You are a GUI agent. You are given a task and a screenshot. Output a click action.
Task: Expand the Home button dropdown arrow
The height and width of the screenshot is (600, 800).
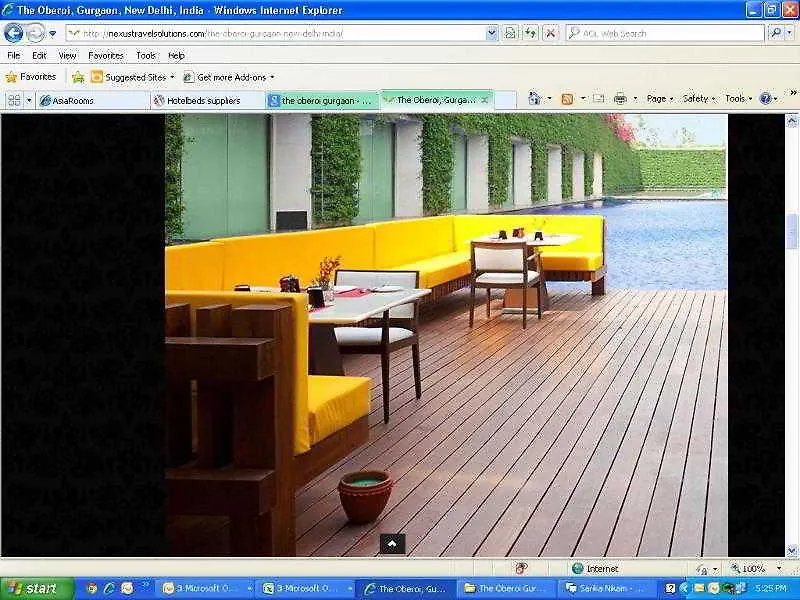(549, 98)
